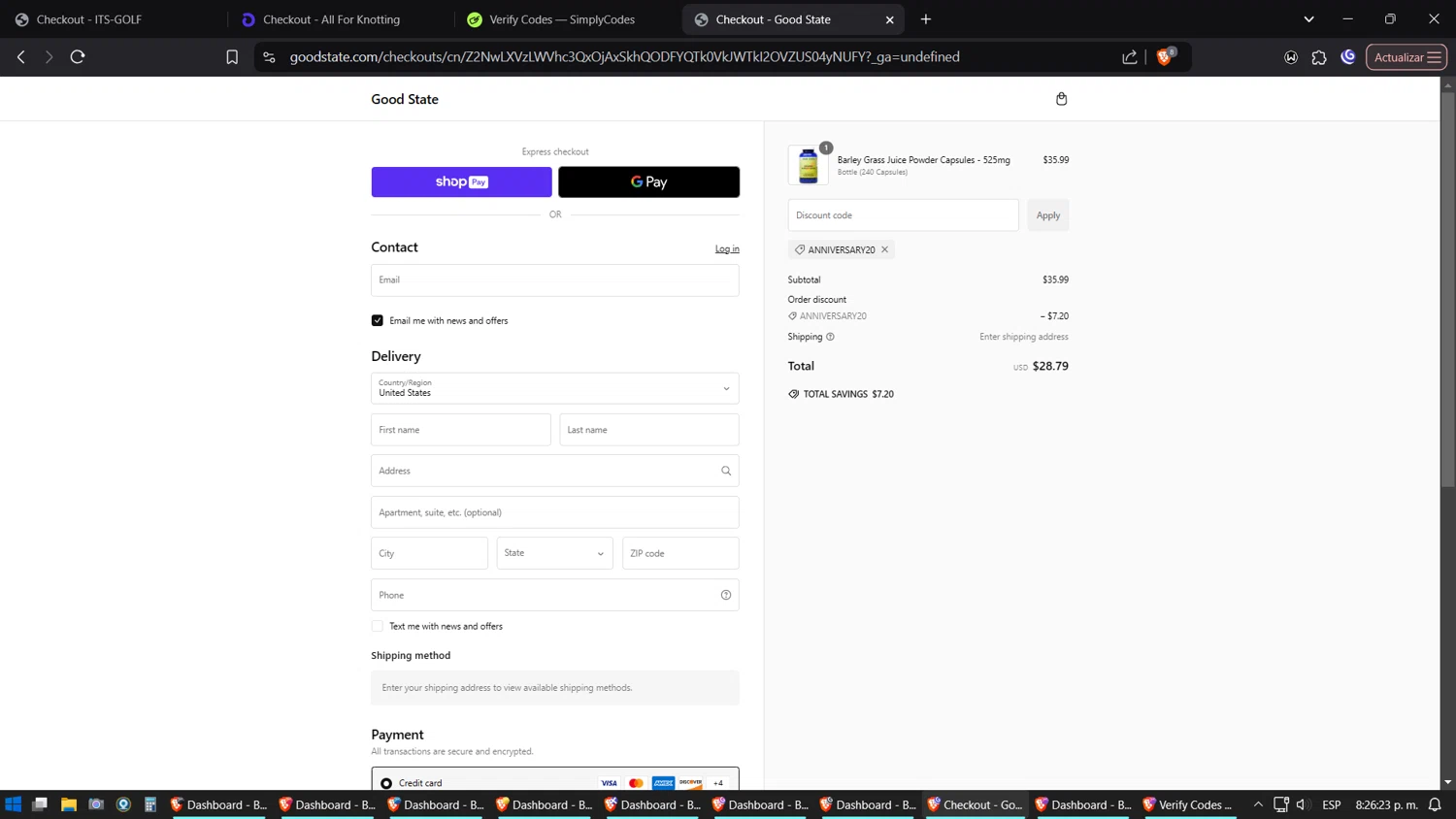Reload the checkout page

coord(78,57)
